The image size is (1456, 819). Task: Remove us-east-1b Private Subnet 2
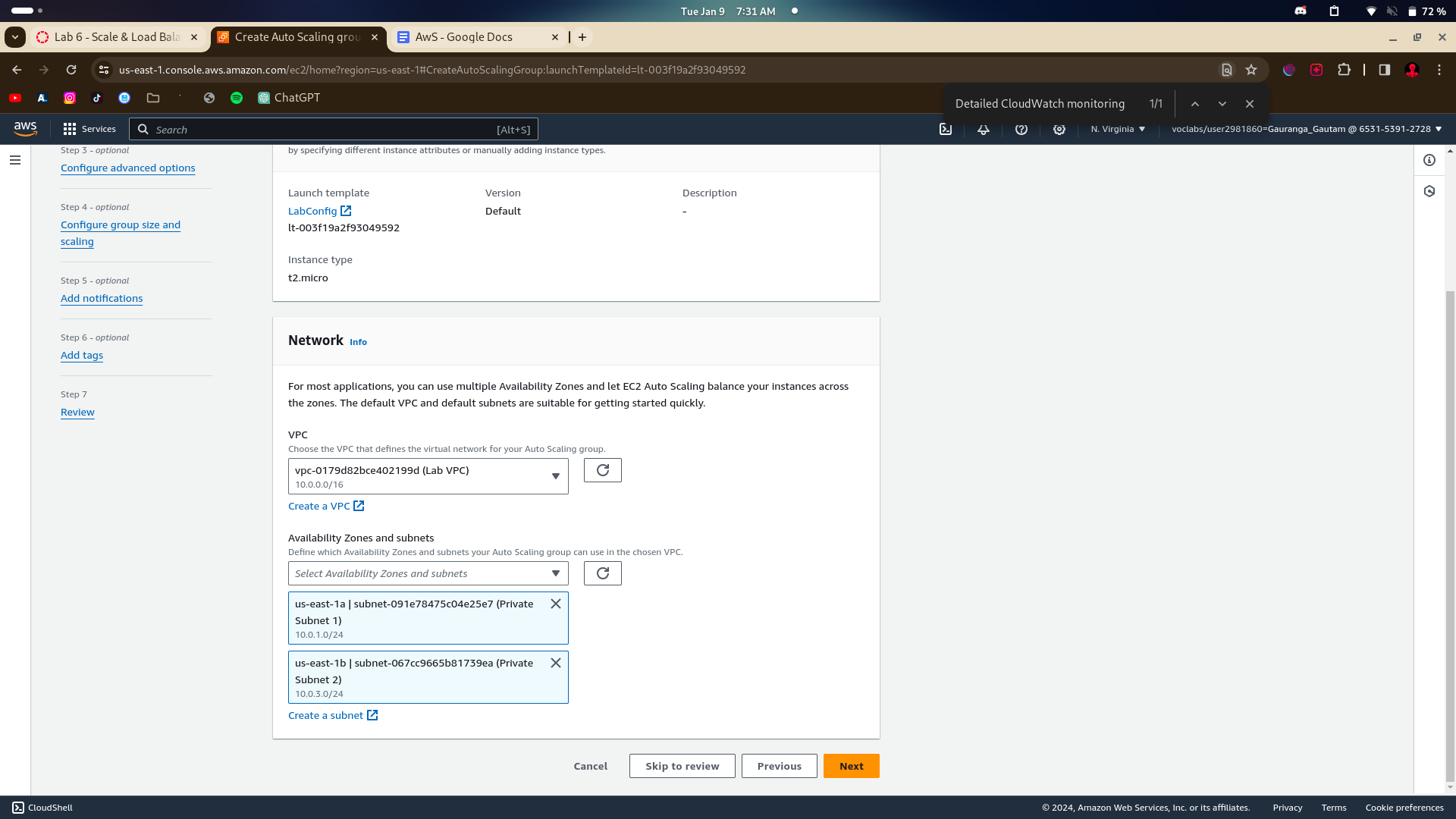[556, 663]
